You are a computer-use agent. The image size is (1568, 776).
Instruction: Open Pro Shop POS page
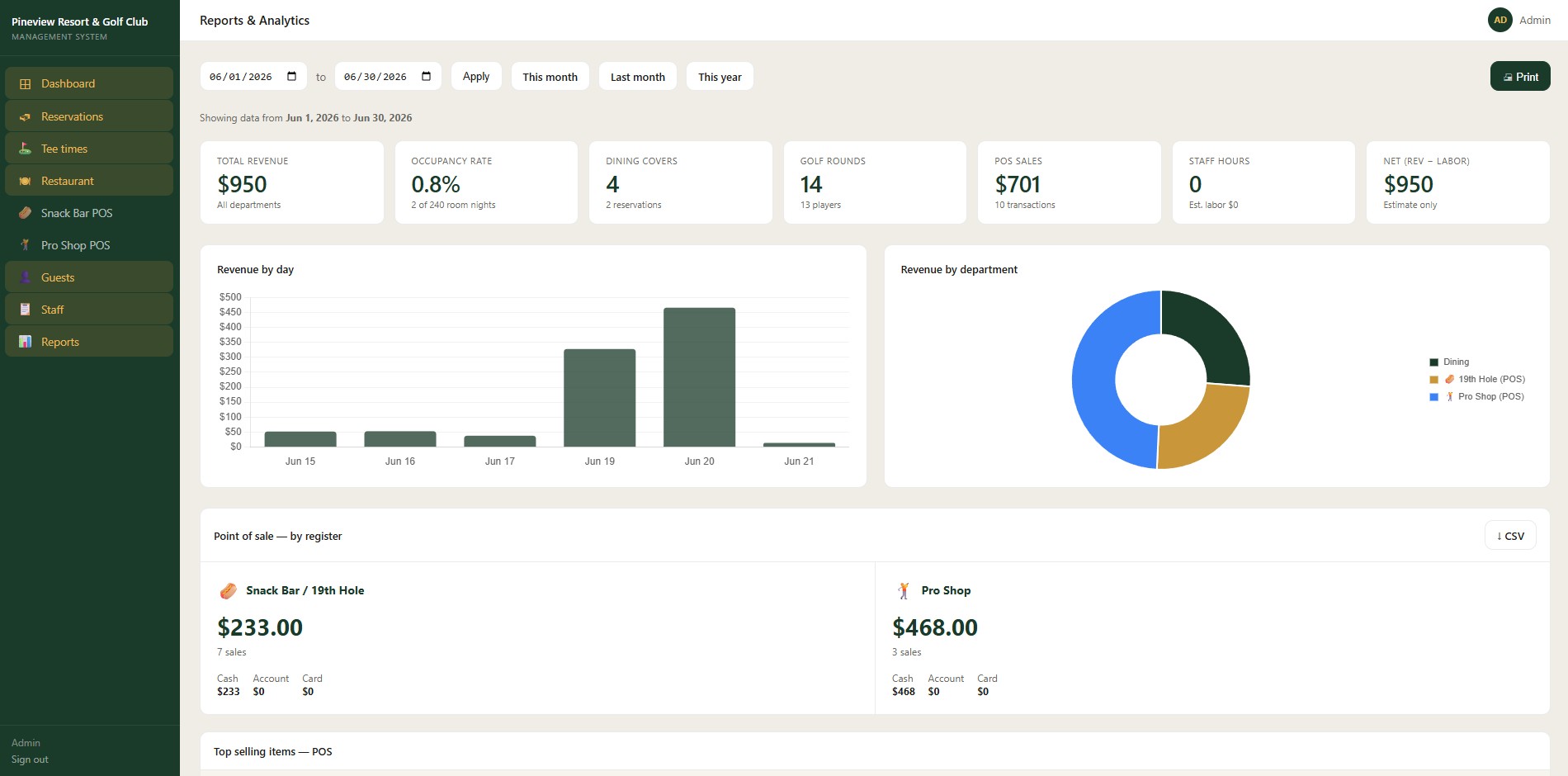coord(89,245)
